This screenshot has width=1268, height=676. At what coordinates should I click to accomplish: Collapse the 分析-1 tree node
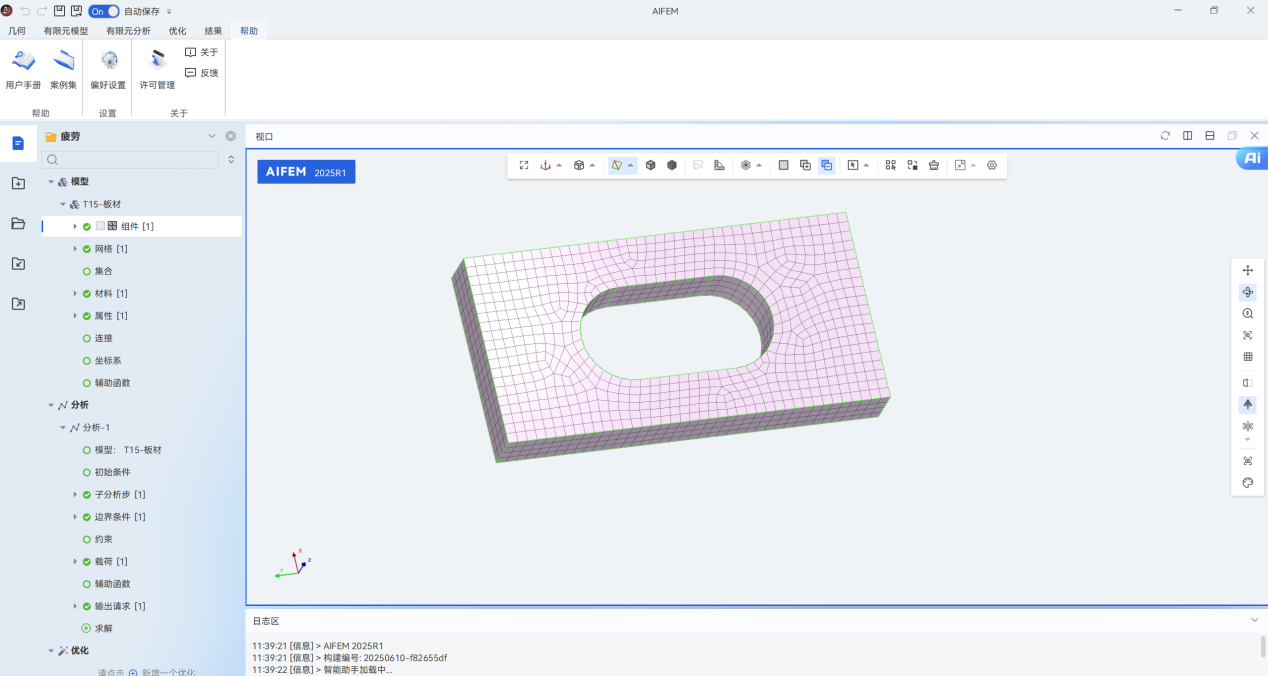63,428
